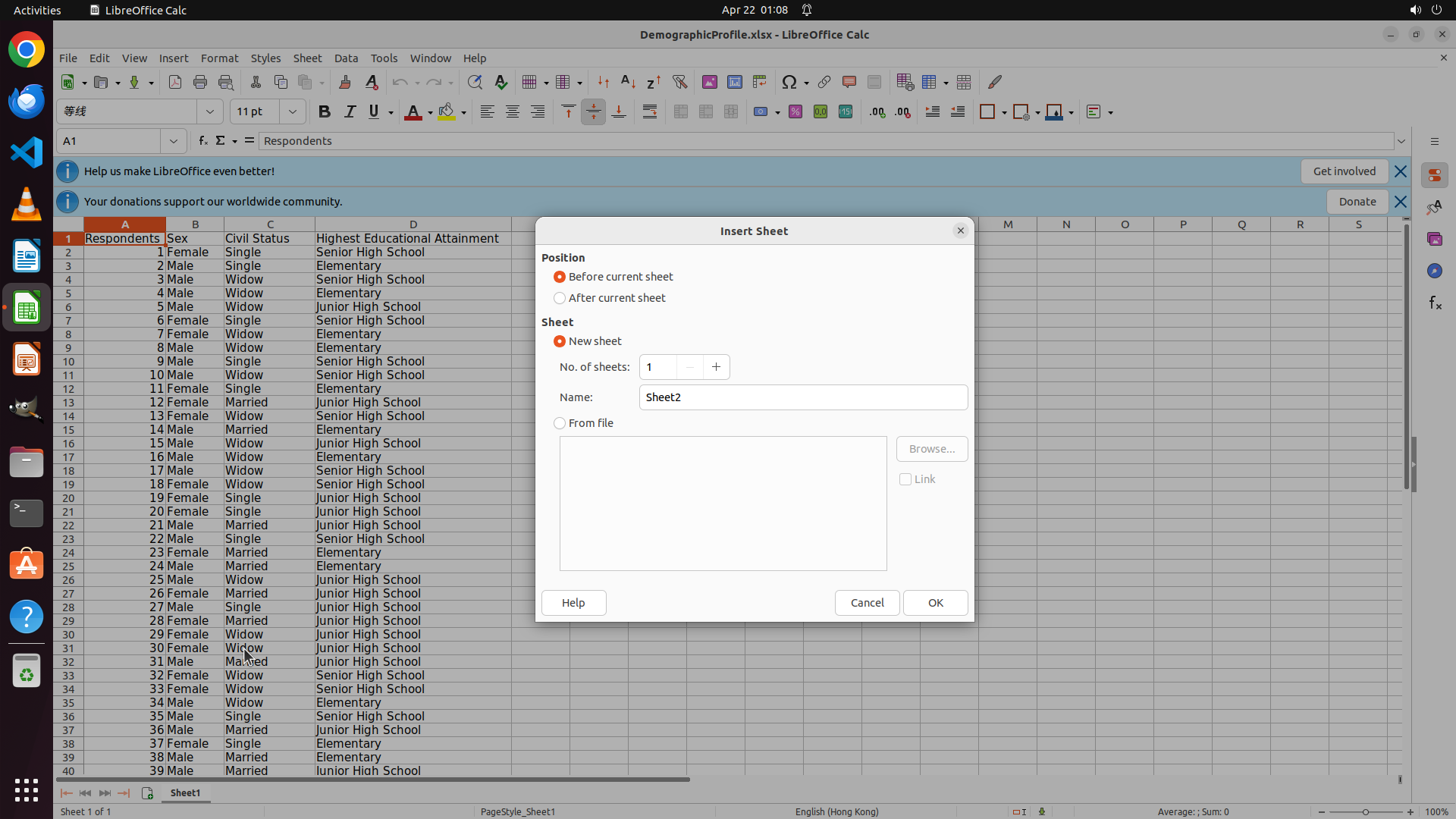Expand the Name Box dropdown arrow

(174, 141)
